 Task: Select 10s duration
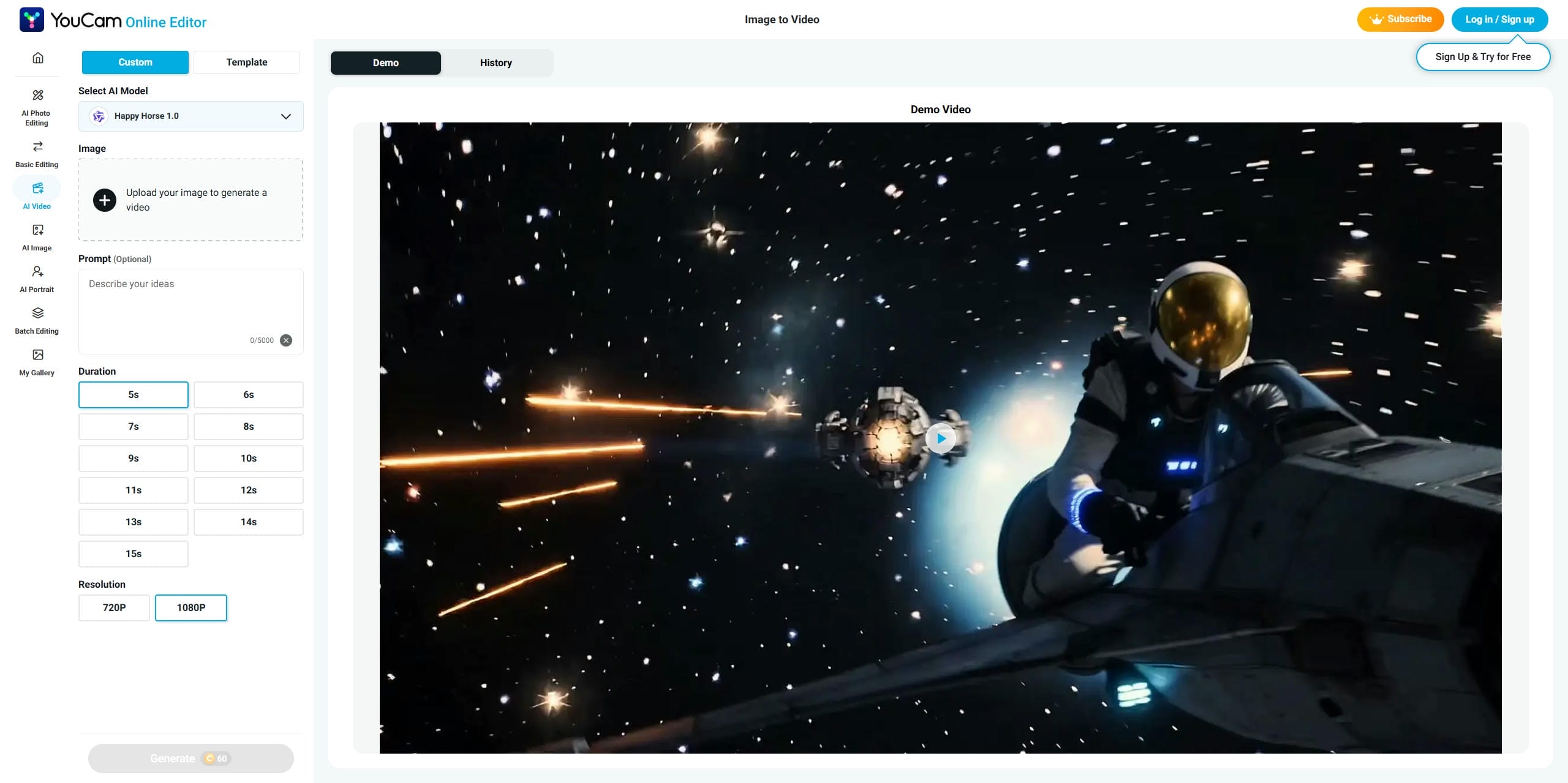point(249,459)
